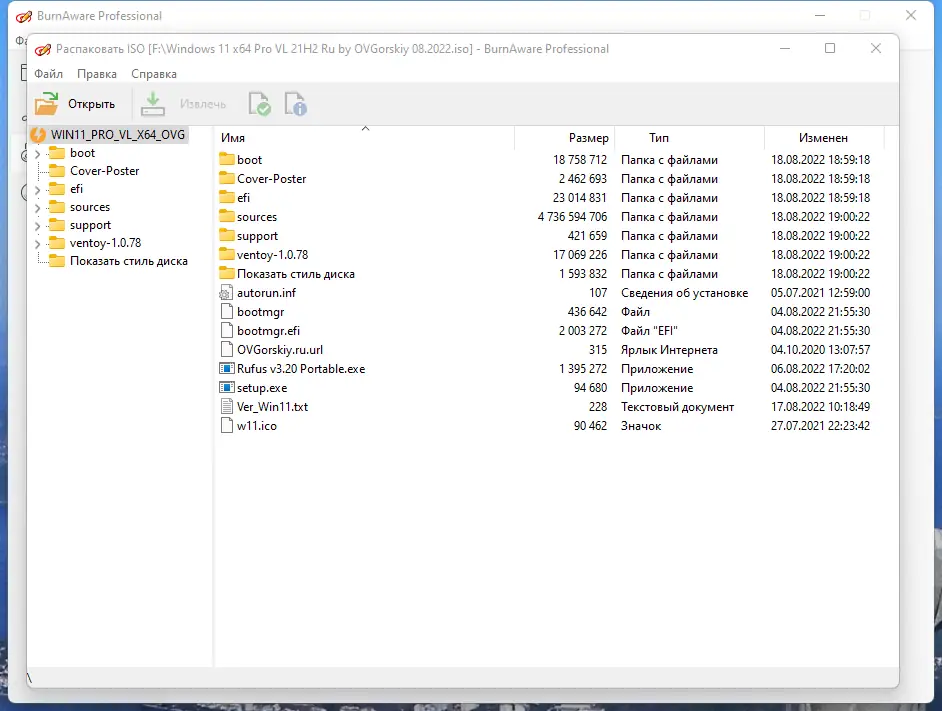Click boot folder icon in tree panel
942x711 pixels.
(57, 153)
